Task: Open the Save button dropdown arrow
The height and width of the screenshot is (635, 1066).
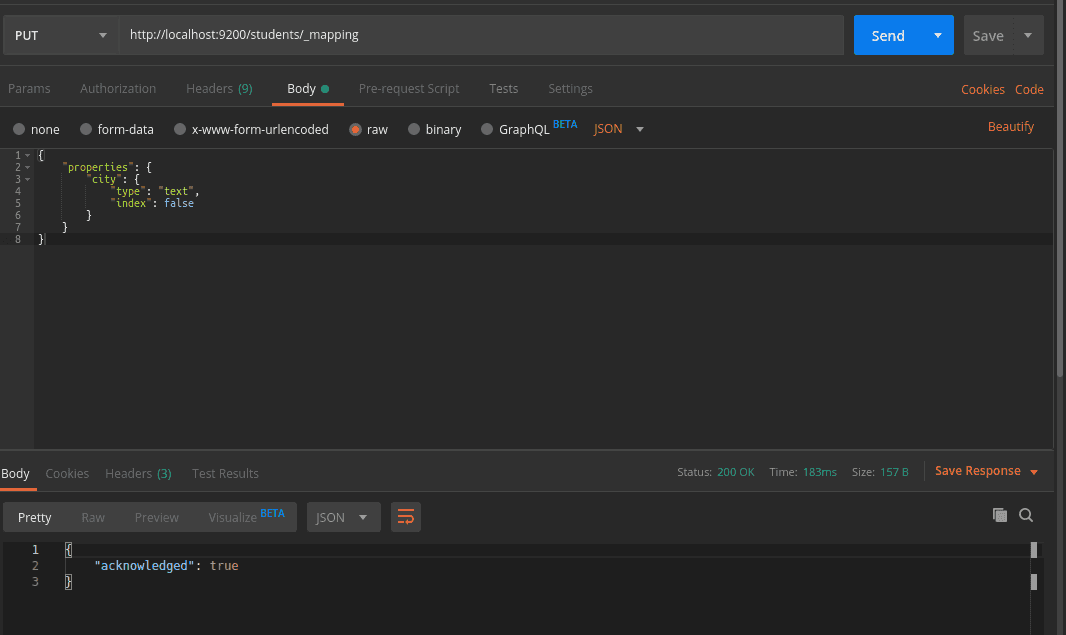Action: coord(1028,35)
